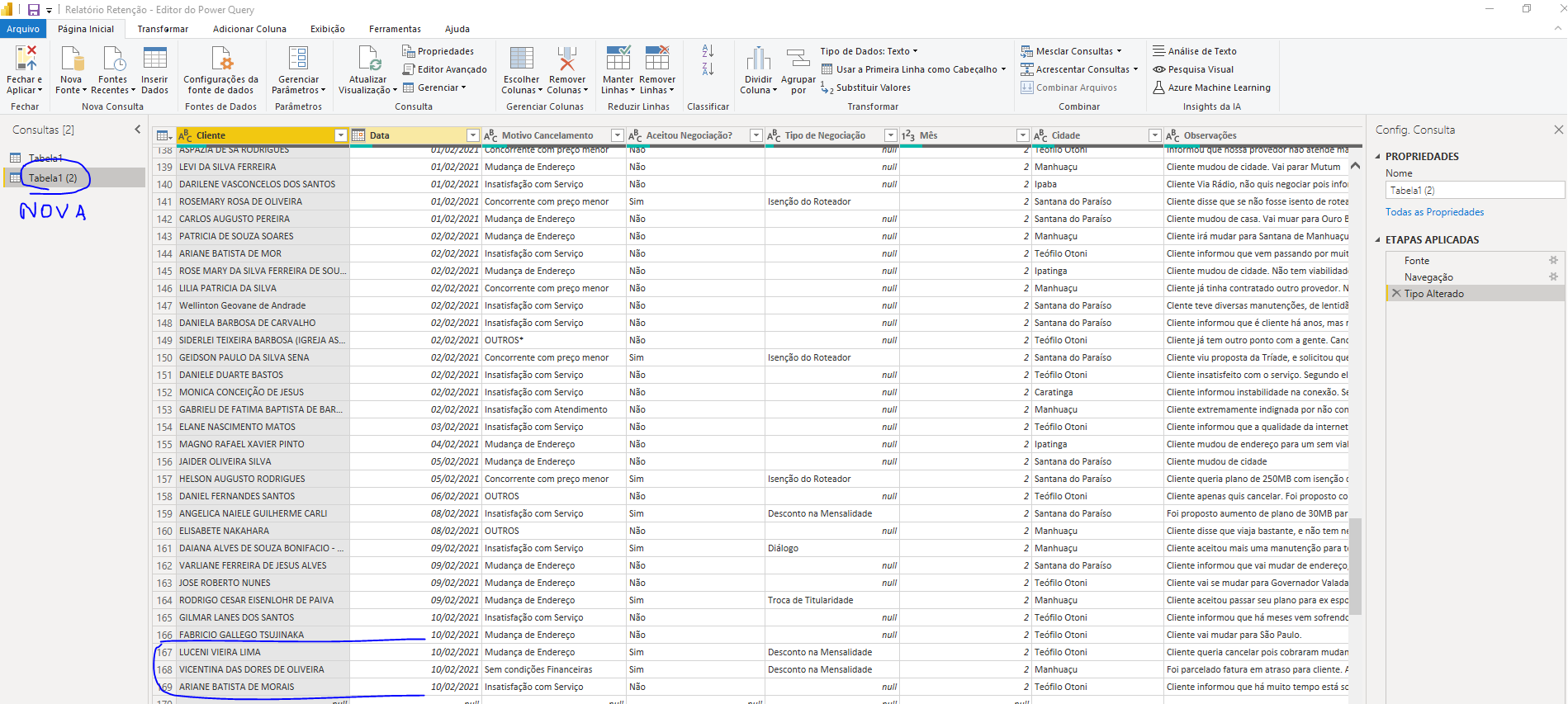Viewport: 1568px width, 704px height.
Task: Click Pesquisa Visual
Action: [1193, 69]
